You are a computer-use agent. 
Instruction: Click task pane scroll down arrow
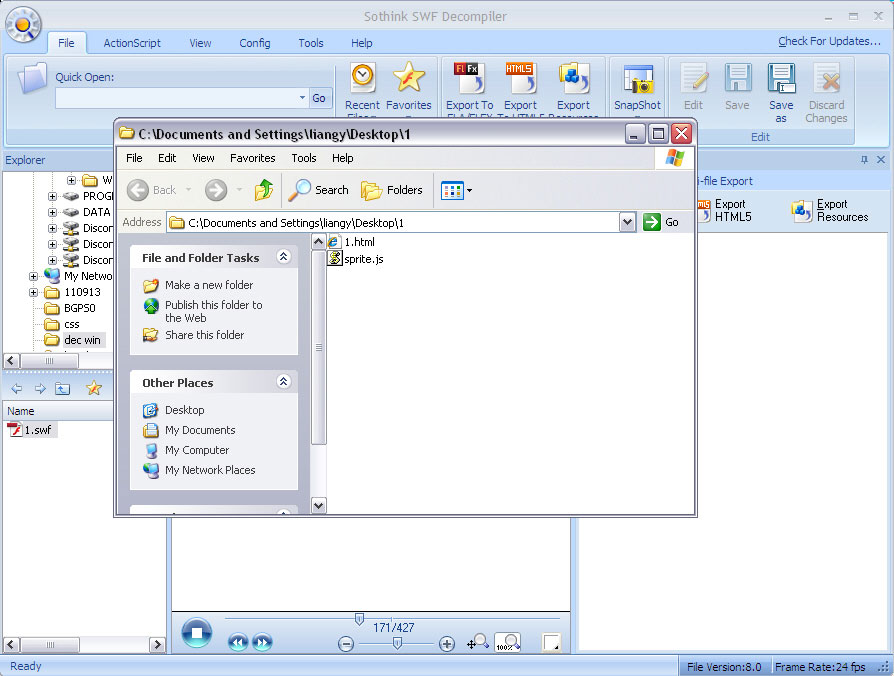[319, 505]
